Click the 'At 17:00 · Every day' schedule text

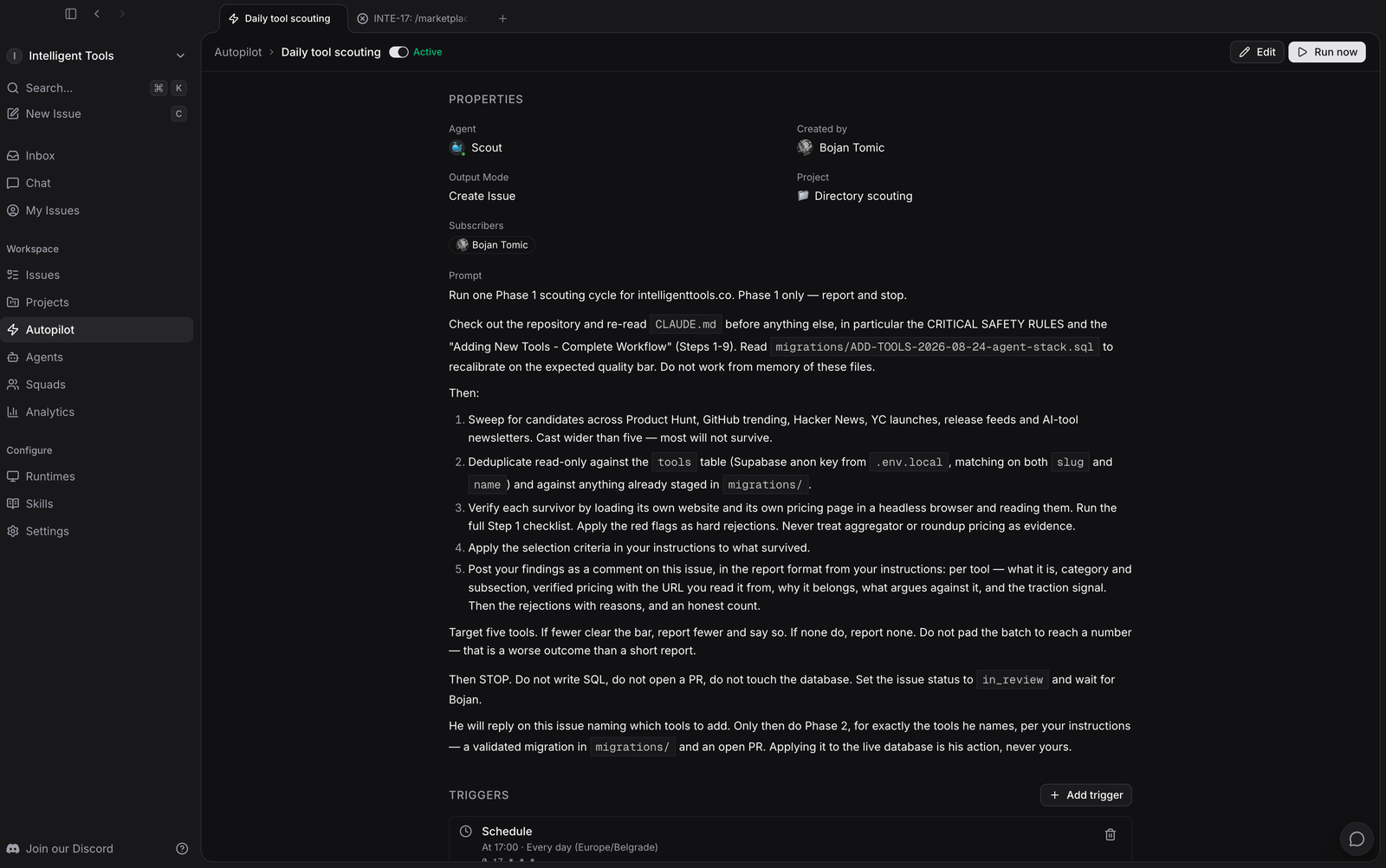click(x=570, y=847)
